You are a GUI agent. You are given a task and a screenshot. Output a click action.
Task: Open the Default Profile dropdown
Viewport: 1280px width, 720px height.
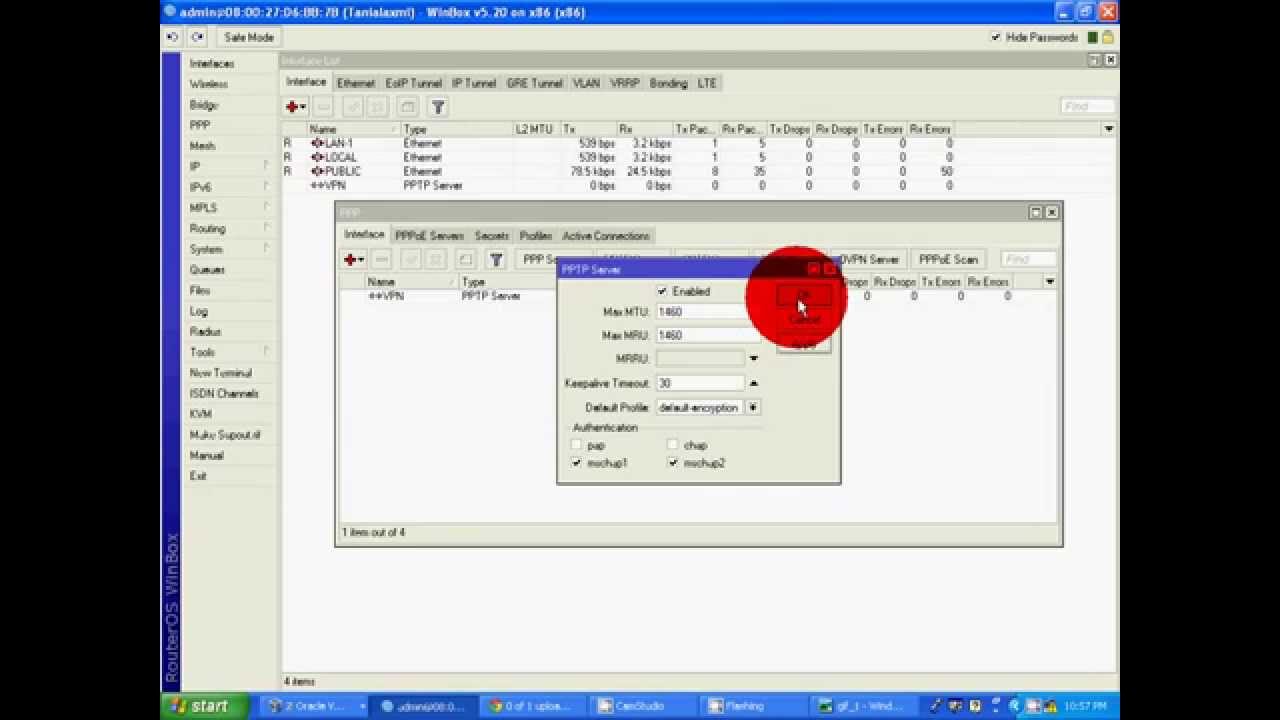tap(752, 407)
